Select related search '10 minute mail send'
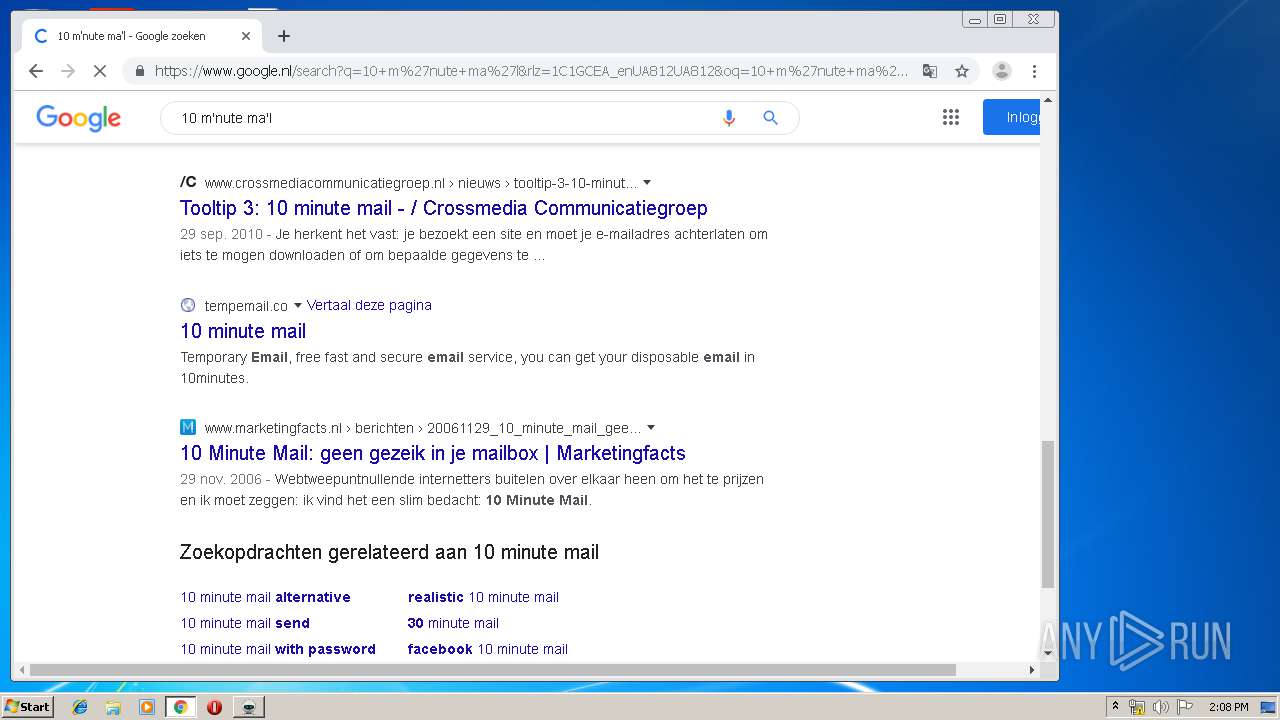 click(x=245, y=623)
